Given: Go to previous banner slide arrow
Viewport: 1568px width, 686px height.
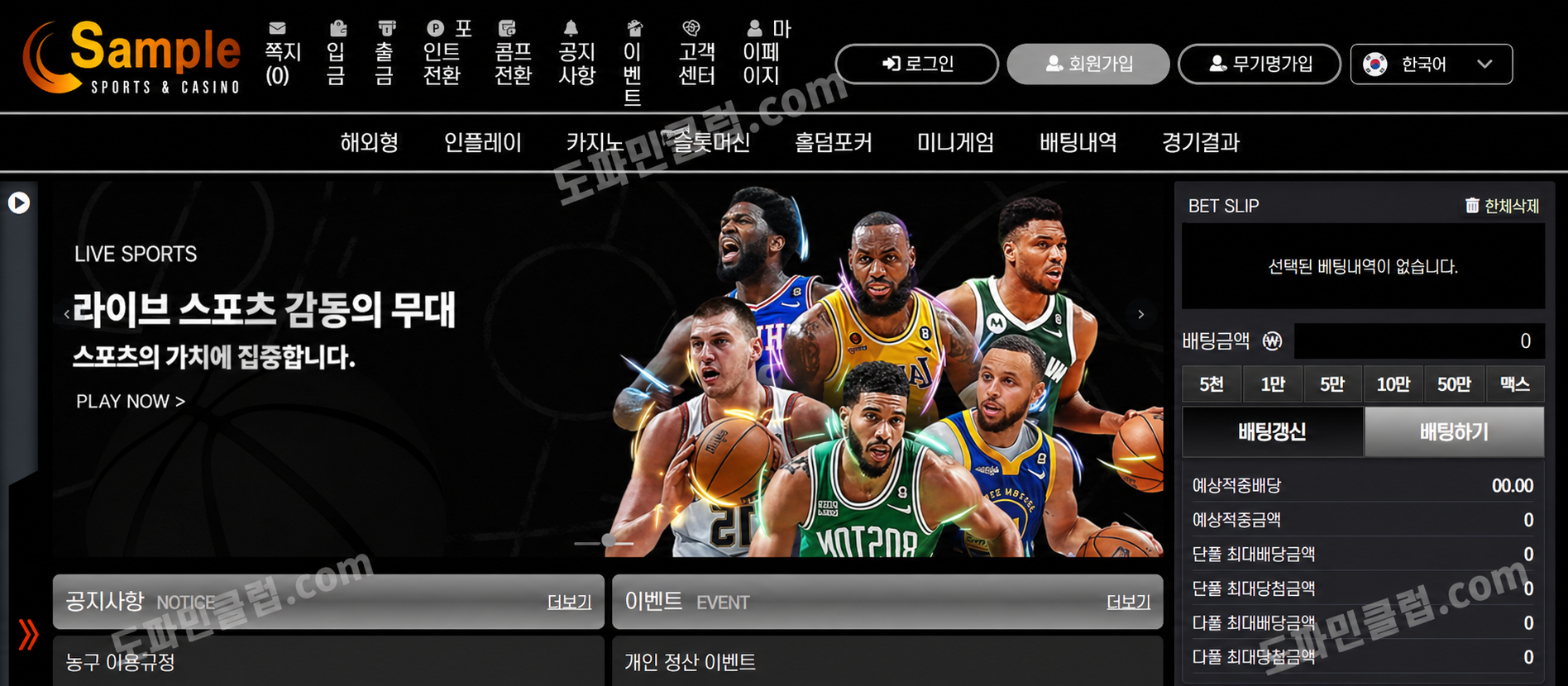Looking at the screenshot, I should pos(66,314).
